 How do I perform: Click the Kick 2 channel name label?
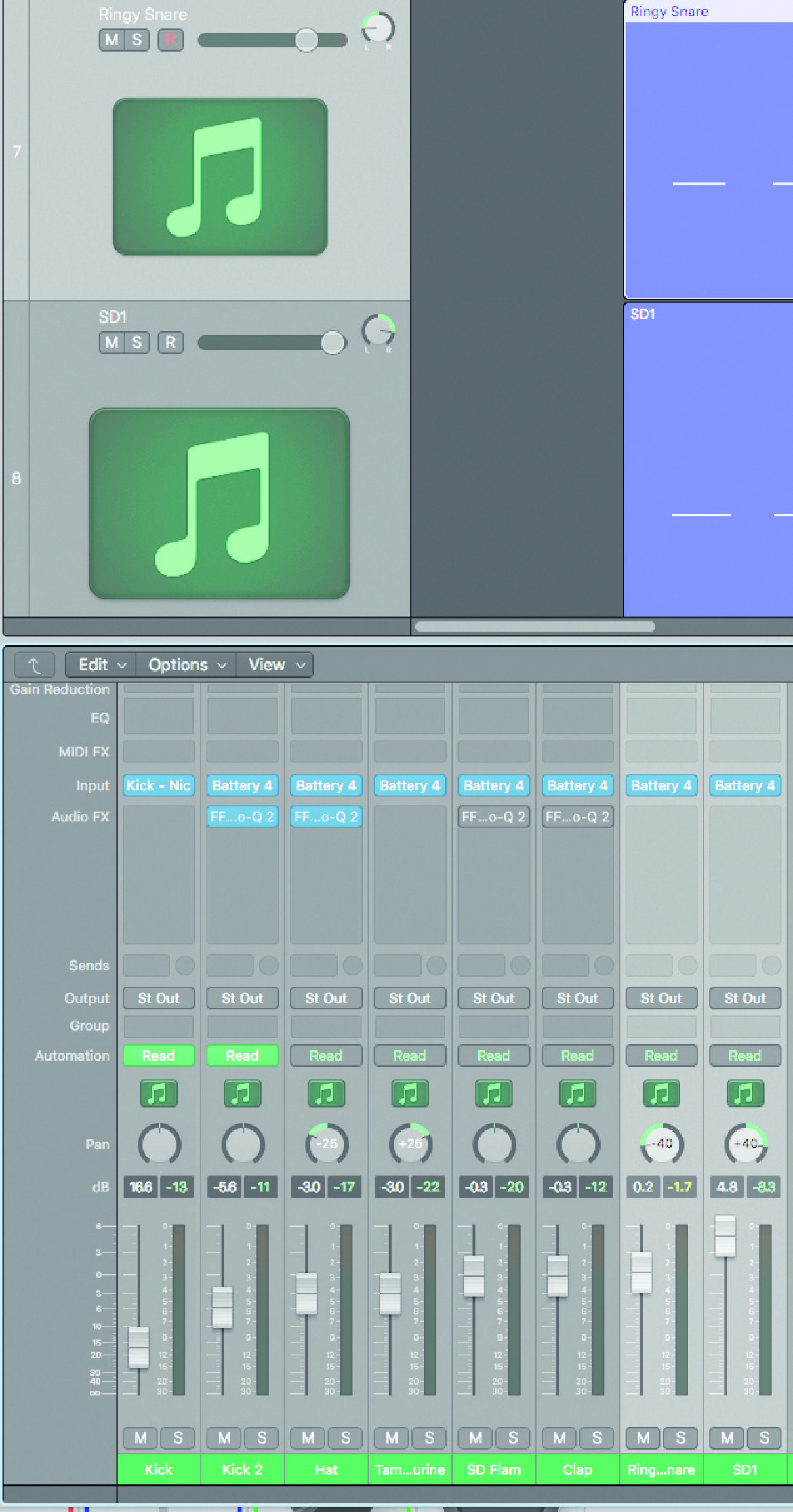(242, 1469)
